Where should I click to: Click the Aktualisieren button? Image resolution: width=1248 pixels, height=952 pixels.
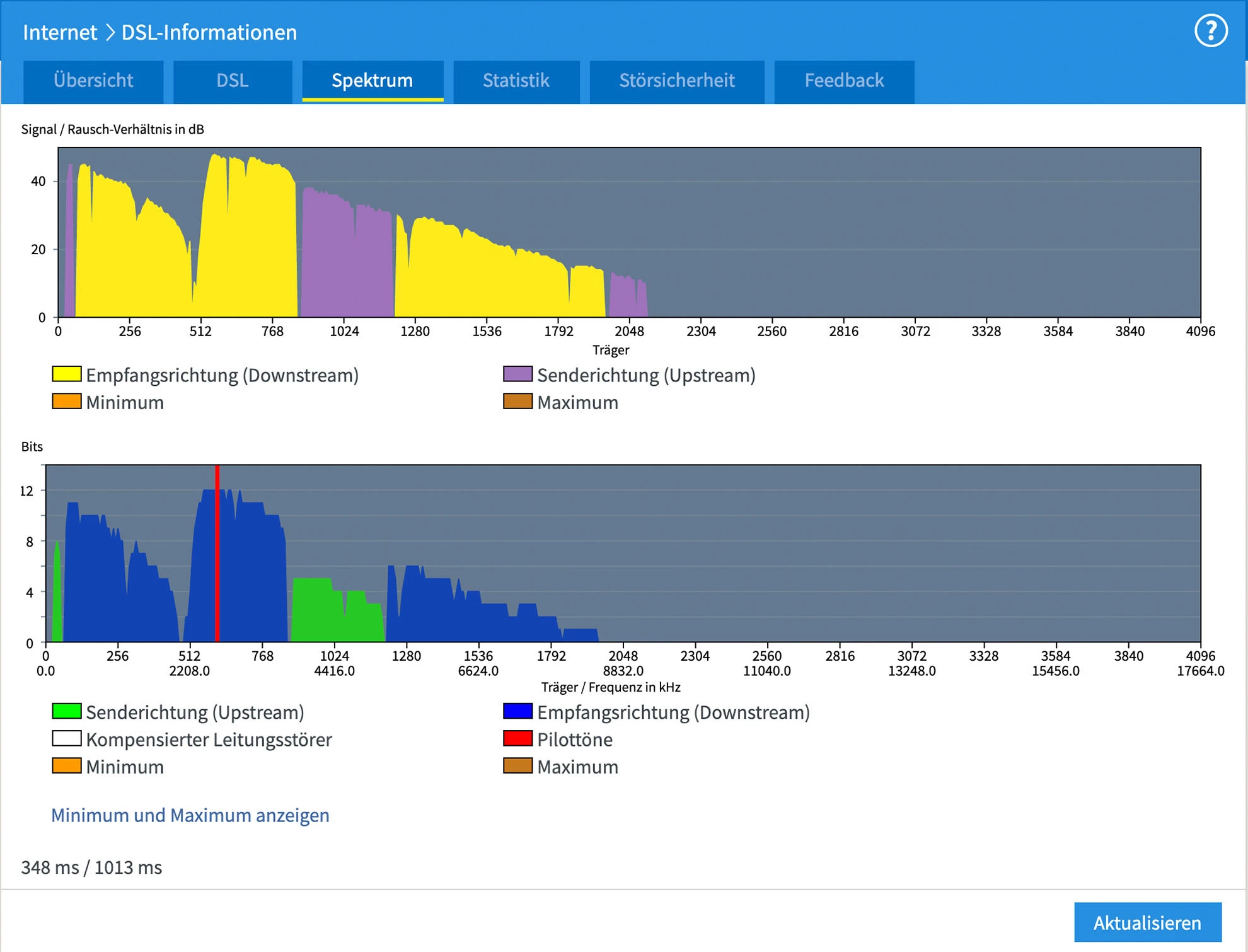click(1147, 922)
